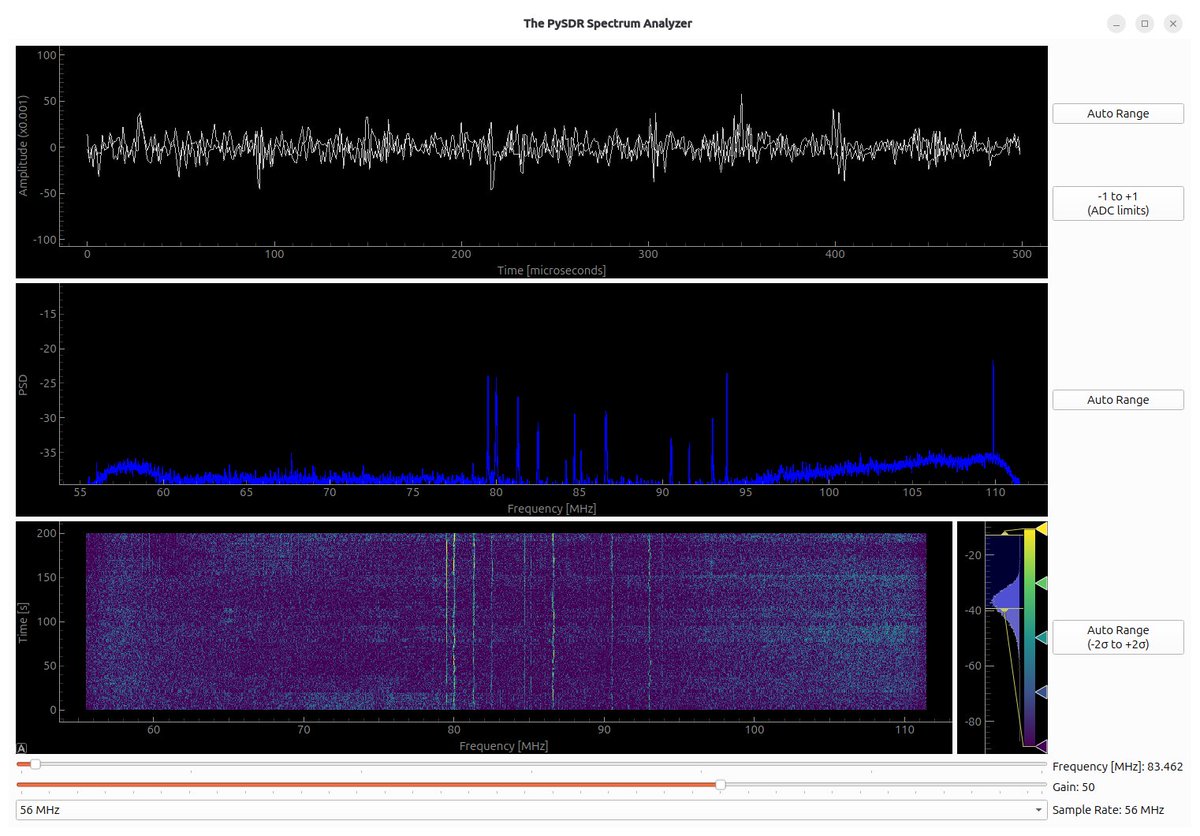
Task: Click the small 'A' auto-scale icon under waterfall
Action: coord(22,748)
